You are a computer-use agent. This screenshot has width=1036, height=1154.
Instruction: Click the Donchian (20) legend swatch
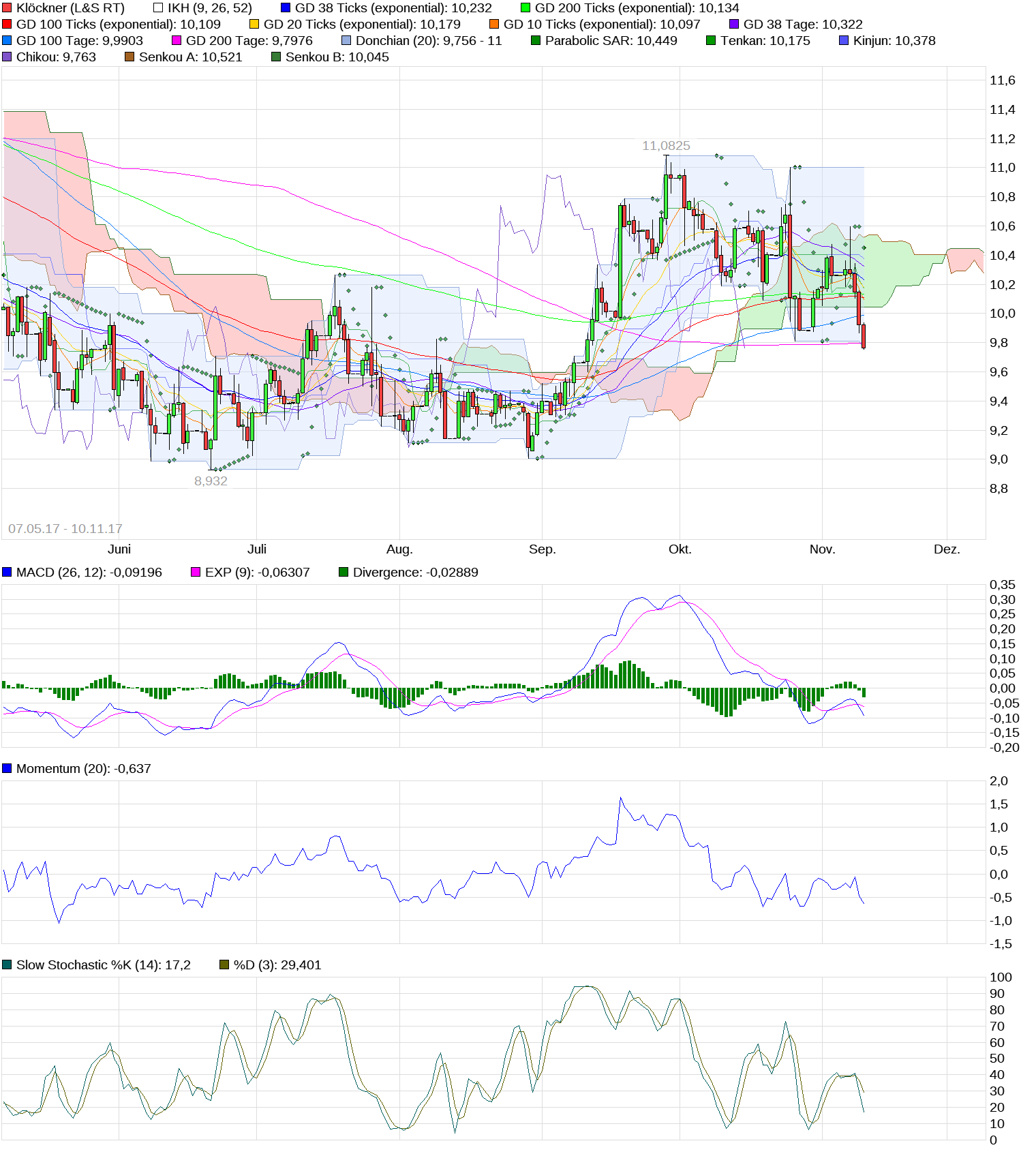tap(346, 41)
